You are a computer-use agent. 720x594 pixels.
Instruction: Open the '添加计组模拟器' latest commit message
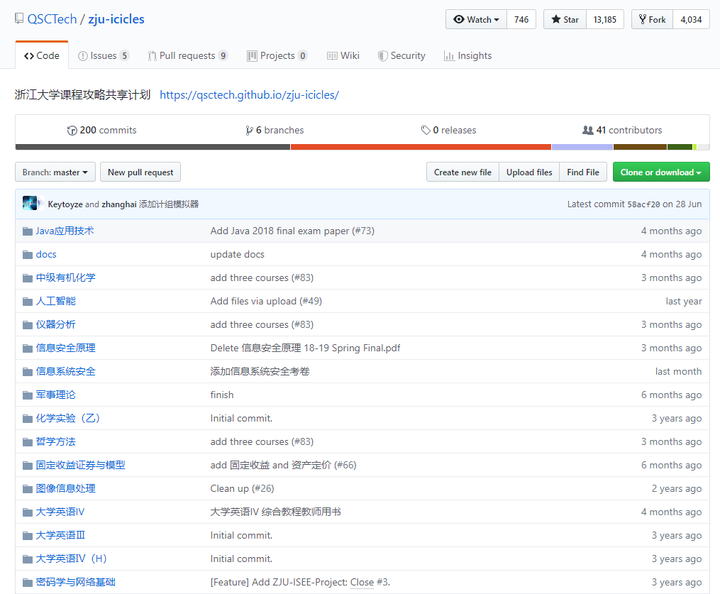click(x=169, y=204)
